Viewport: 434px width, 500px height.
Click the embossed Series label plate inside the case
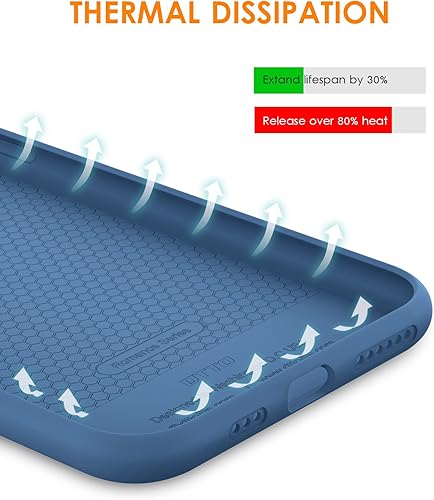point(152,349)
